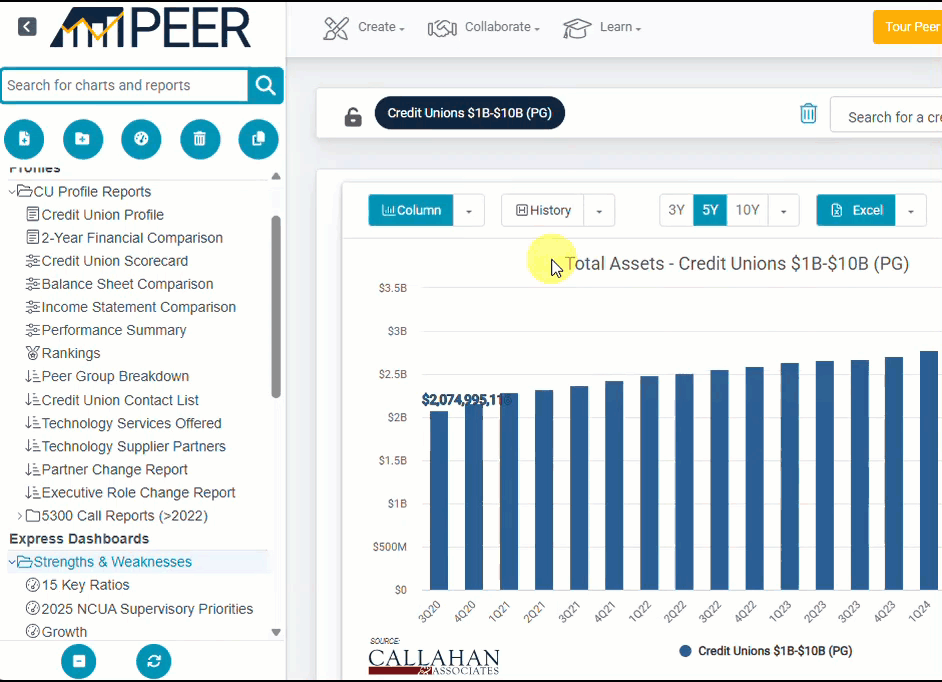Viewport: 942px width, 682px height.
Task: Click the History button
Action: coord(542,210)
